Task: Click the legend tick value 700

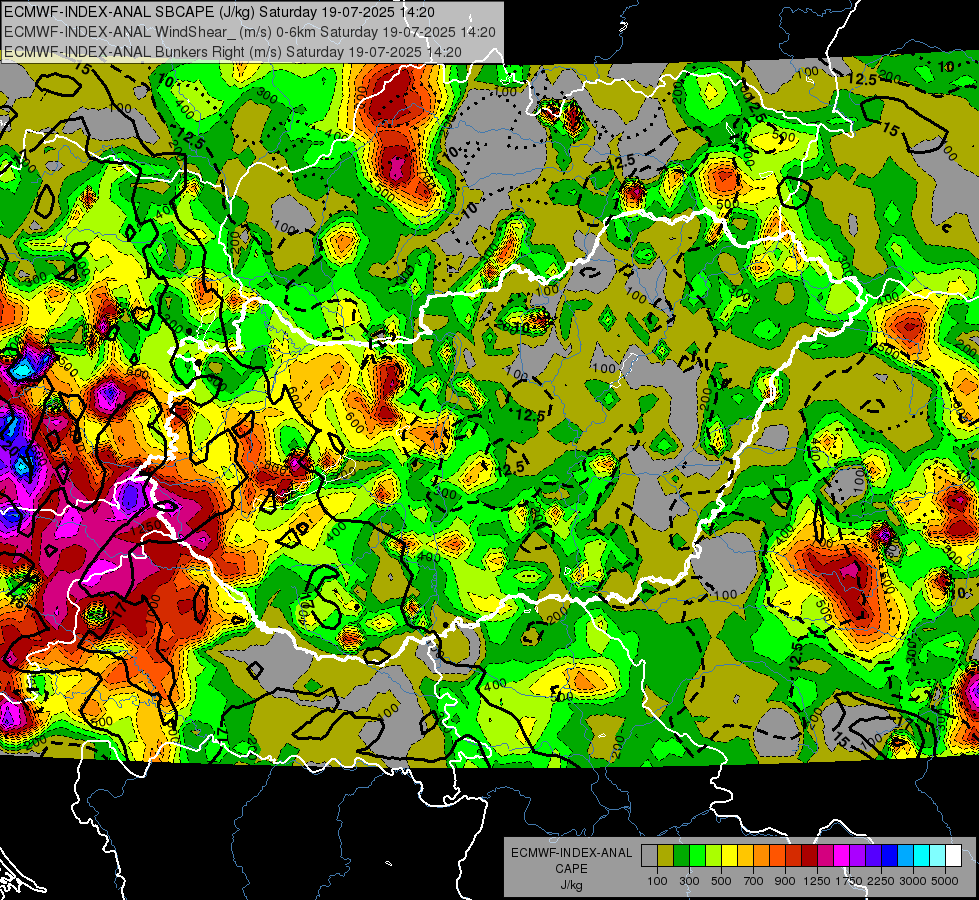Action: [754, 881]
